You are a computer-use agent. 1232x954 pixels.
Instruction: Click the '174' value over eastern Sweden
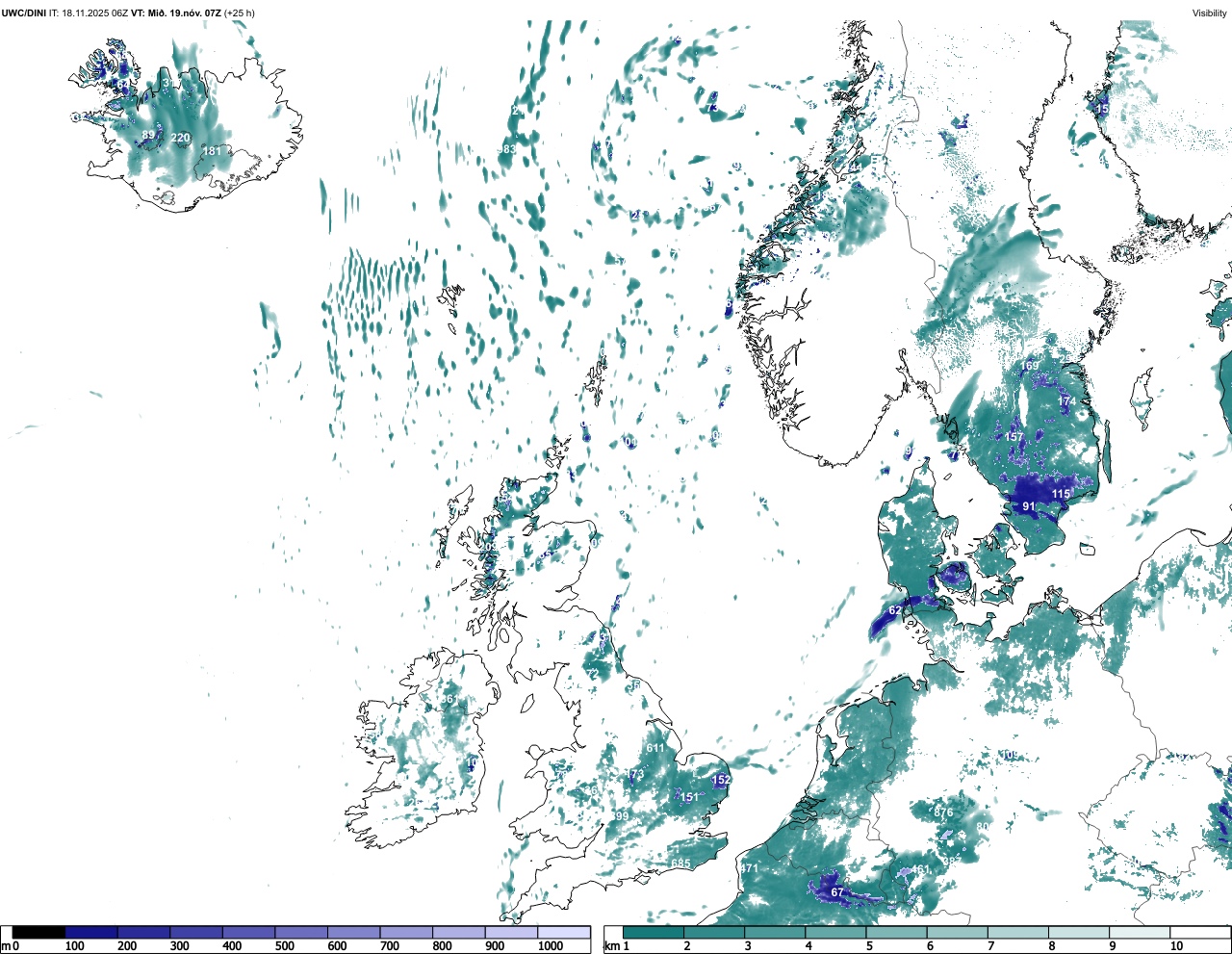point(1066,401)
